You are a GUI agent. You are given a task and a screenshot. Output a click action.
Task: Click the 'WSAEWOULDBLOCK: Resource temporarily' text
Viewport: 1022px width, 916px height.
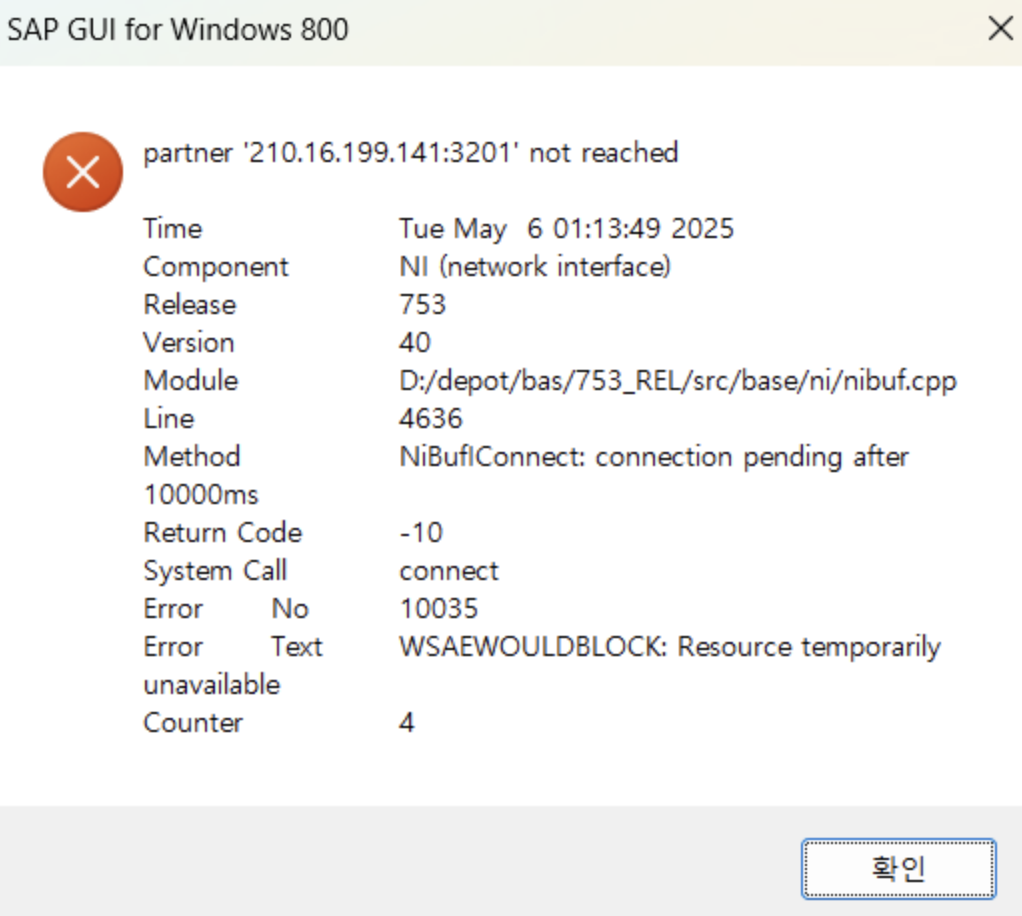point(670,647)
